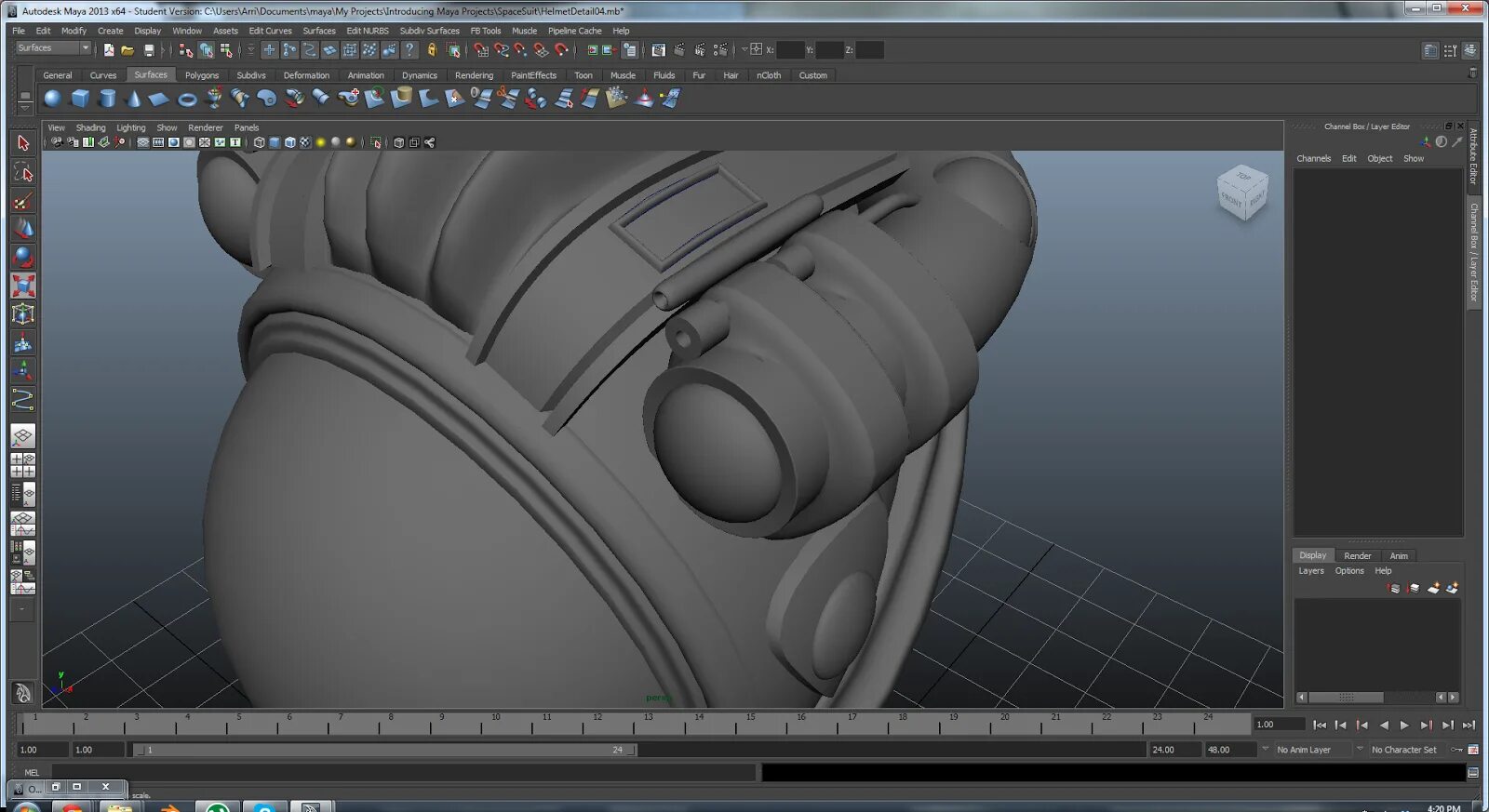Open Channels menu in Channel Box
Screen dimensions: 1489x812
click(x=1314, y=158)
